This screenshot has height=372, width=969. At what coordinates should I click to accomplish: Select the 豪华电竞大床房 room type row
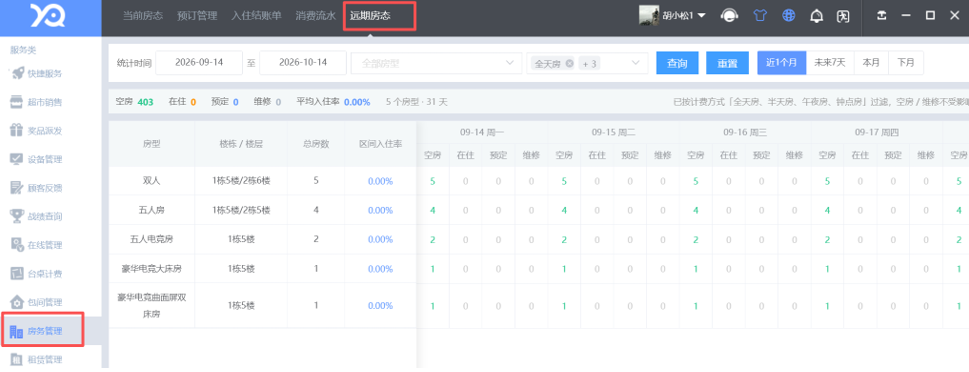tap(151, 269)
